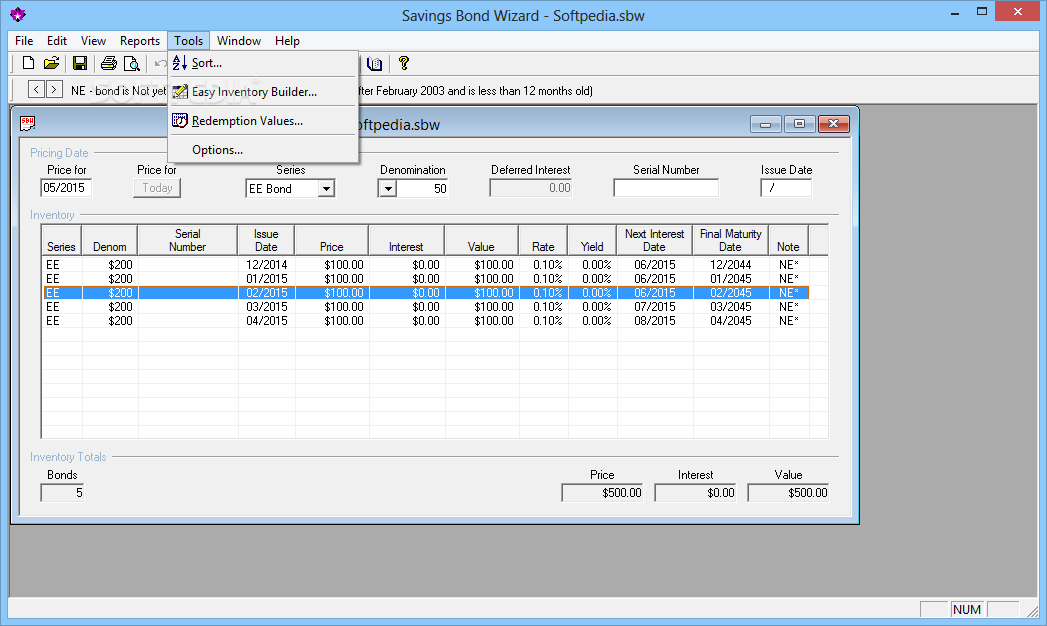The height and width of the screenshot is (626, 1047).
Task: Click the next arrow in note bar
Action: pyautogui.click(x=54, y=89)
